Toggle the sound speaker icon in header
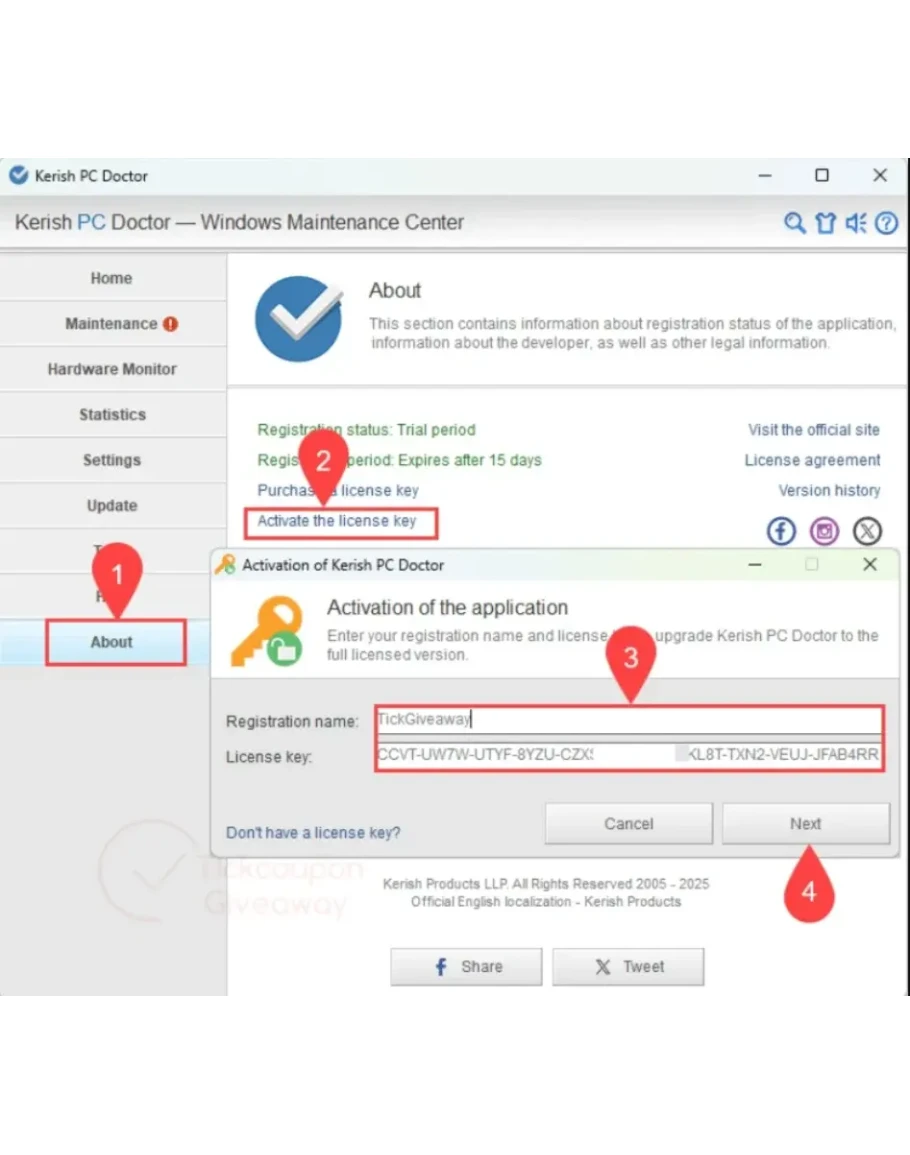The image size is (910, 1155). click(856, 223)
